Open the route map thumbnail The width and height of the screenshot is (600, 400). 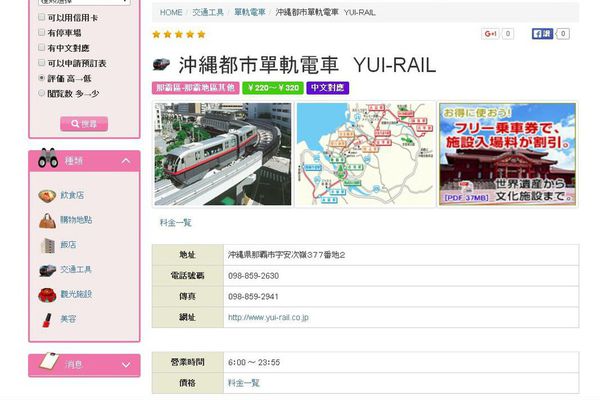click(365, 154)
